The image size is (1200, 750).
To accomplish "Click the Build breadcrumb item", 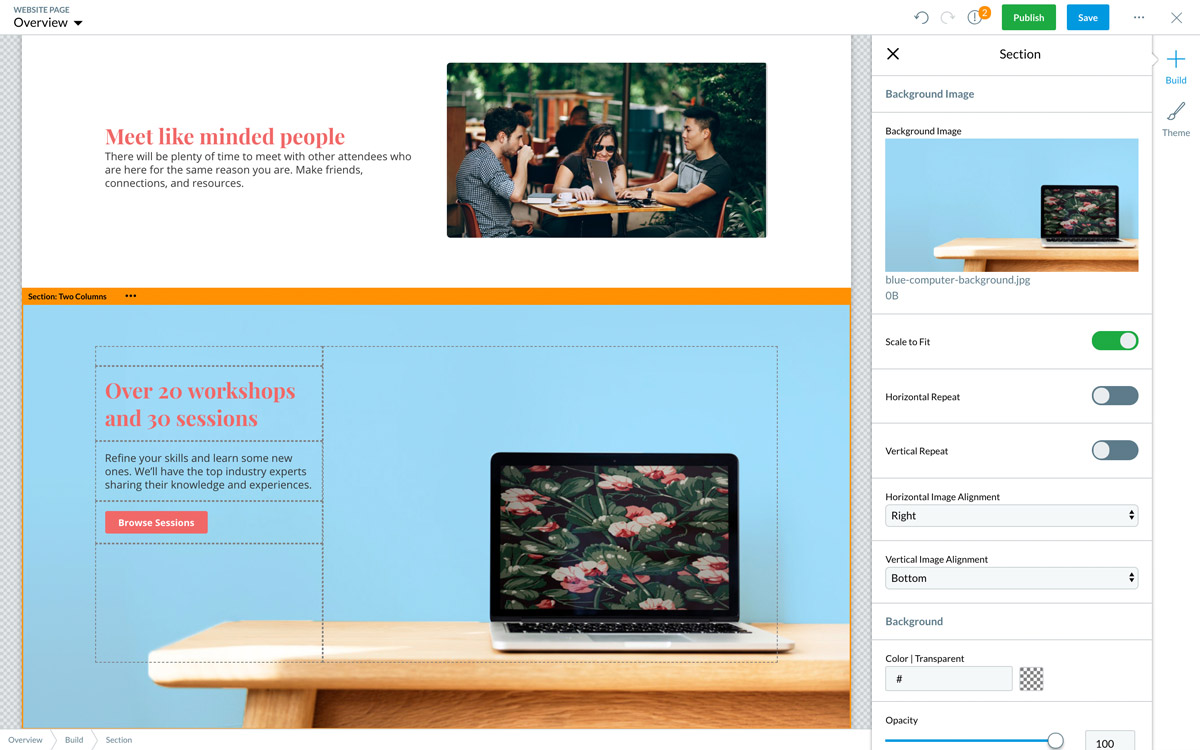I will click(74, 740).
